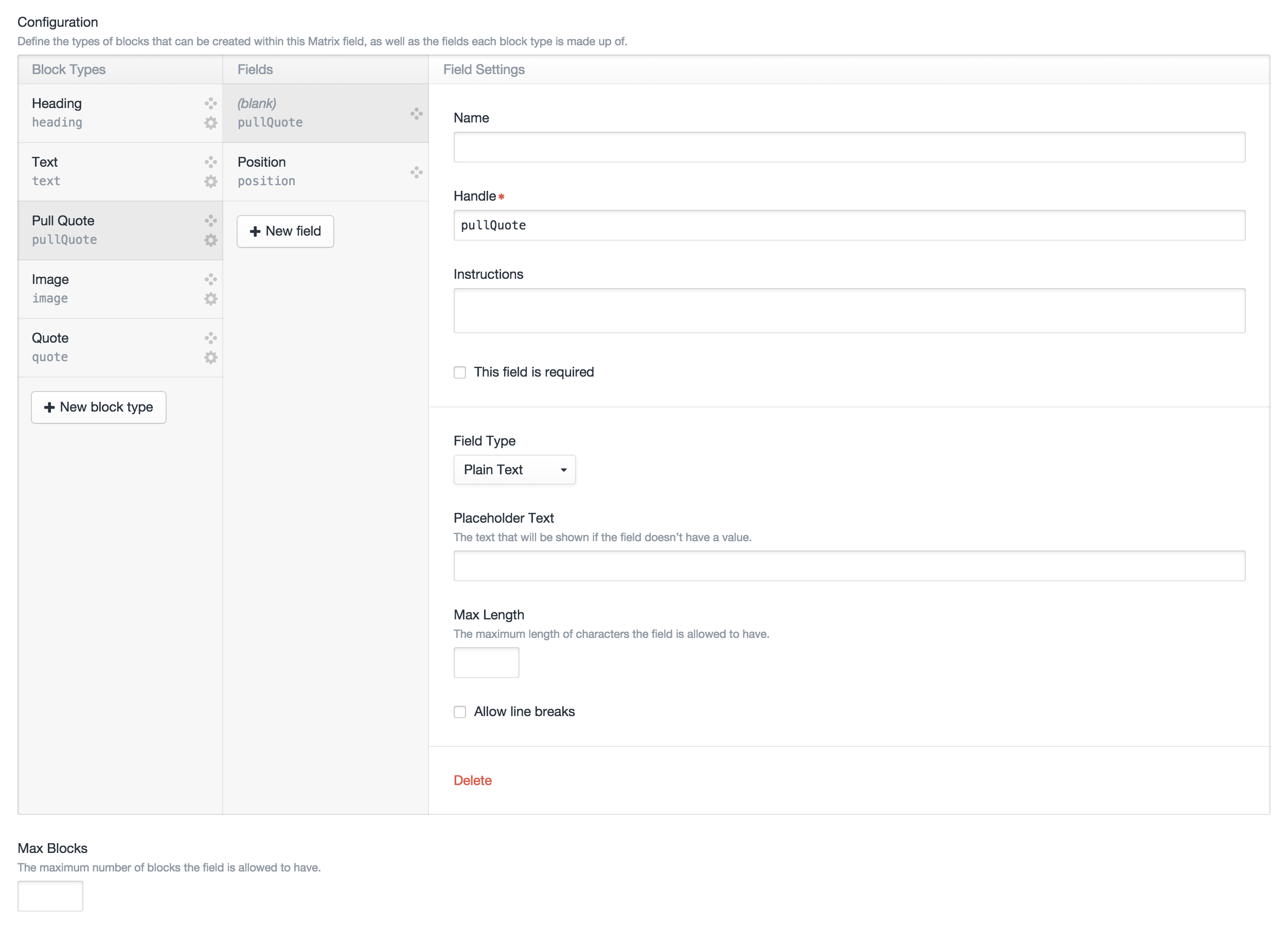
Task: Open settings gear for Text block type
Action: point(211,181)
